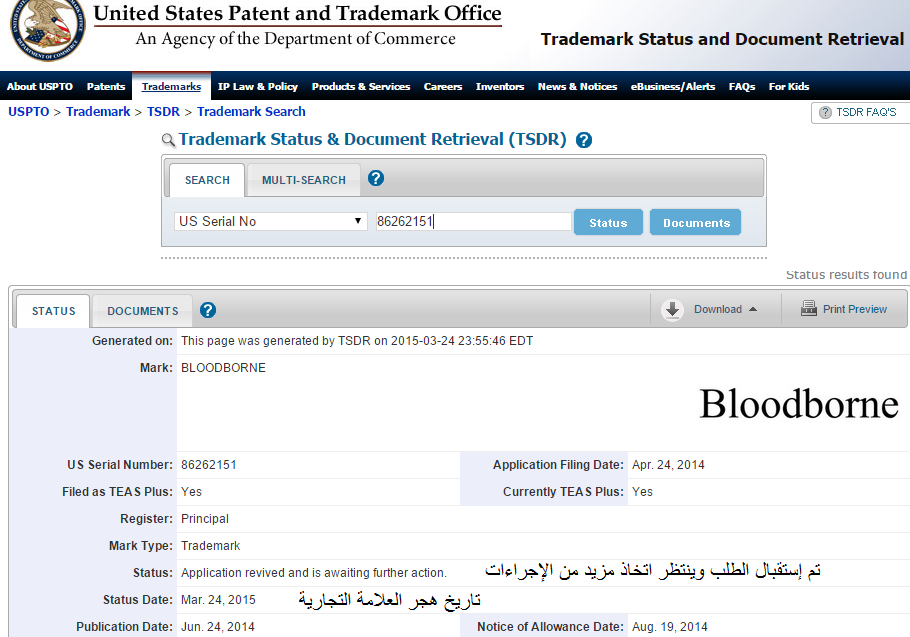Click the Status Date Mar. 24, 2015
This screenshot has width=910, height=637.
click(218, 600)
